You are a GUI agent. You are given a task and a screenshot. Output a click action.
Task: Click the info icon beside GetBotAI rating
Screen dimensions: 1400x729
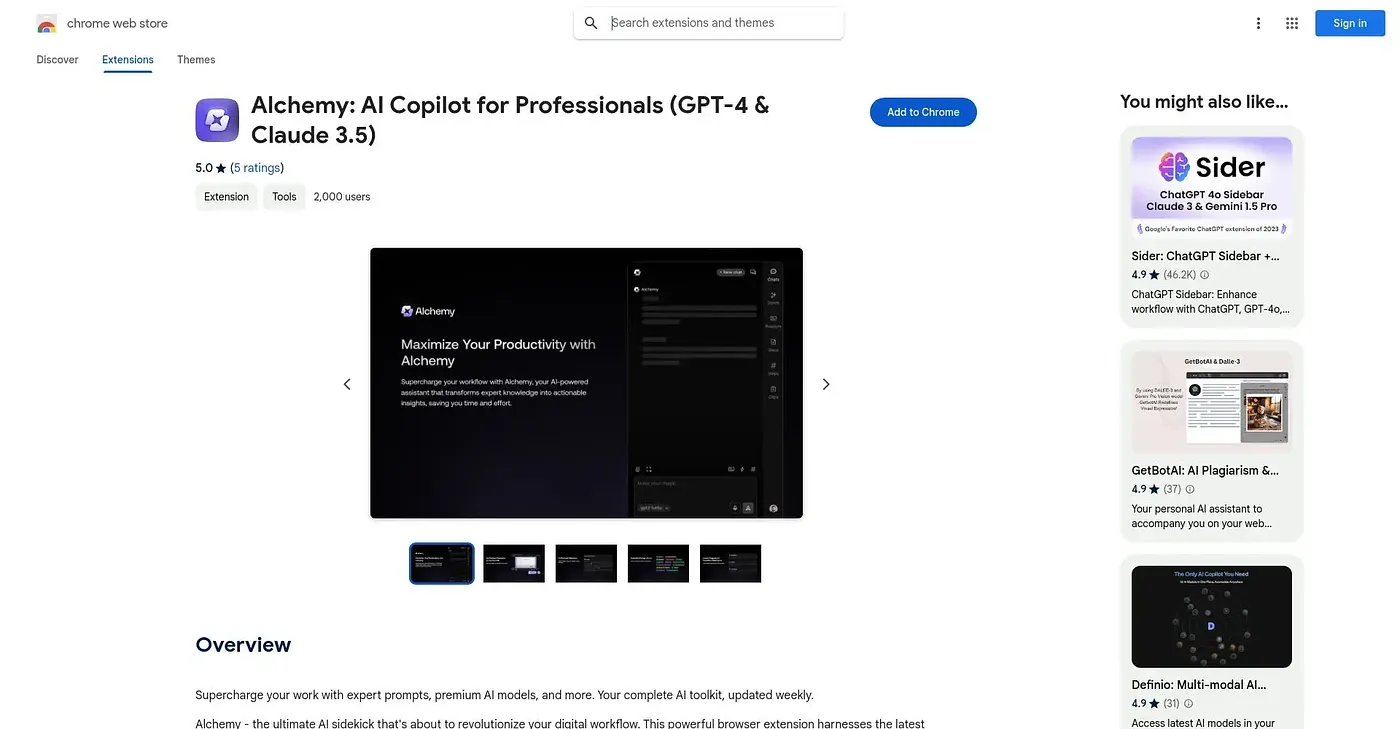[1192, 490]
